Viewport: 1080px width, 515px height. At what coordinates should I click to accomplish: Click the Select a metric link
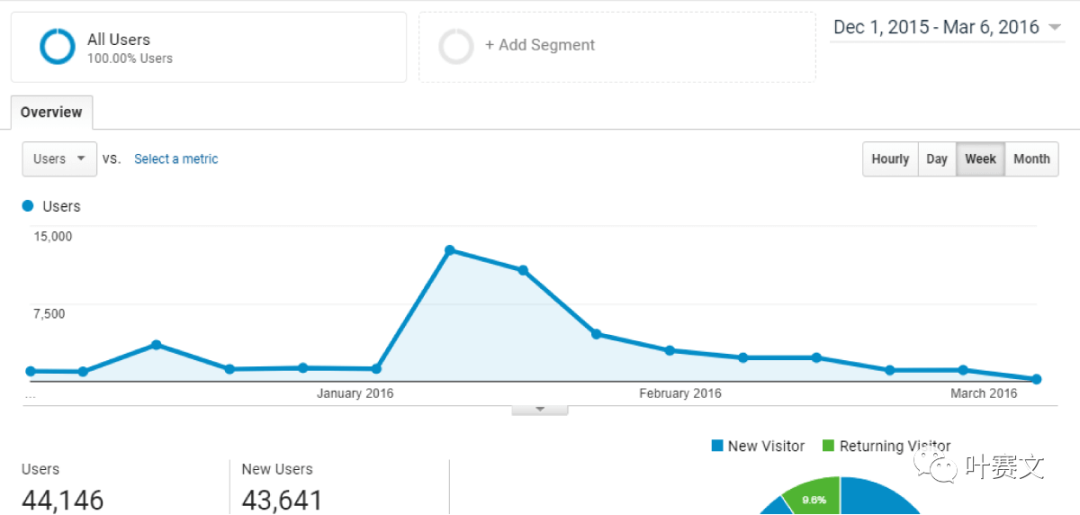coord(176,159)
